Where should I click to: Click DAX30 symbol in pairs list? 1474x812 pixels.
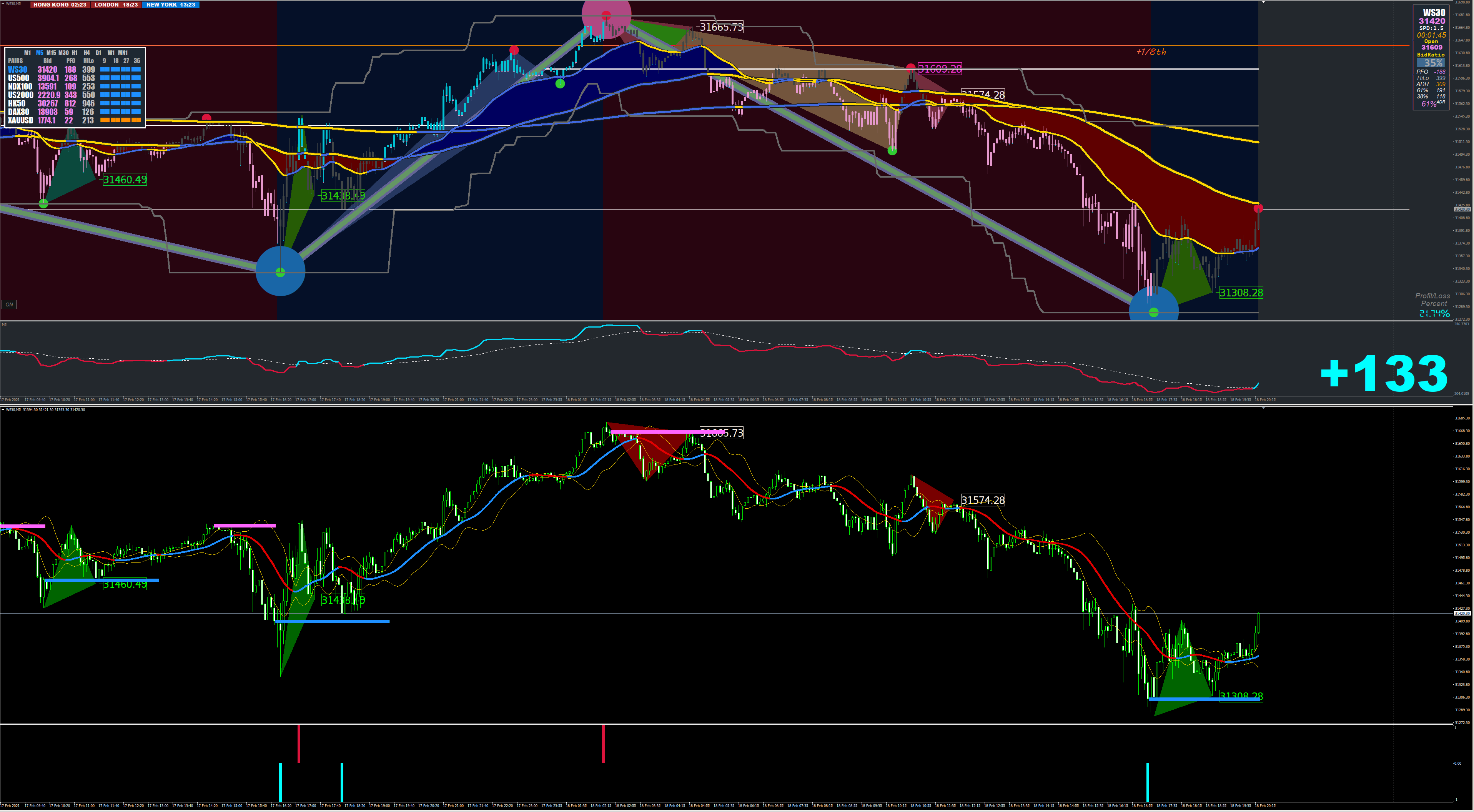tap(18, 112)
